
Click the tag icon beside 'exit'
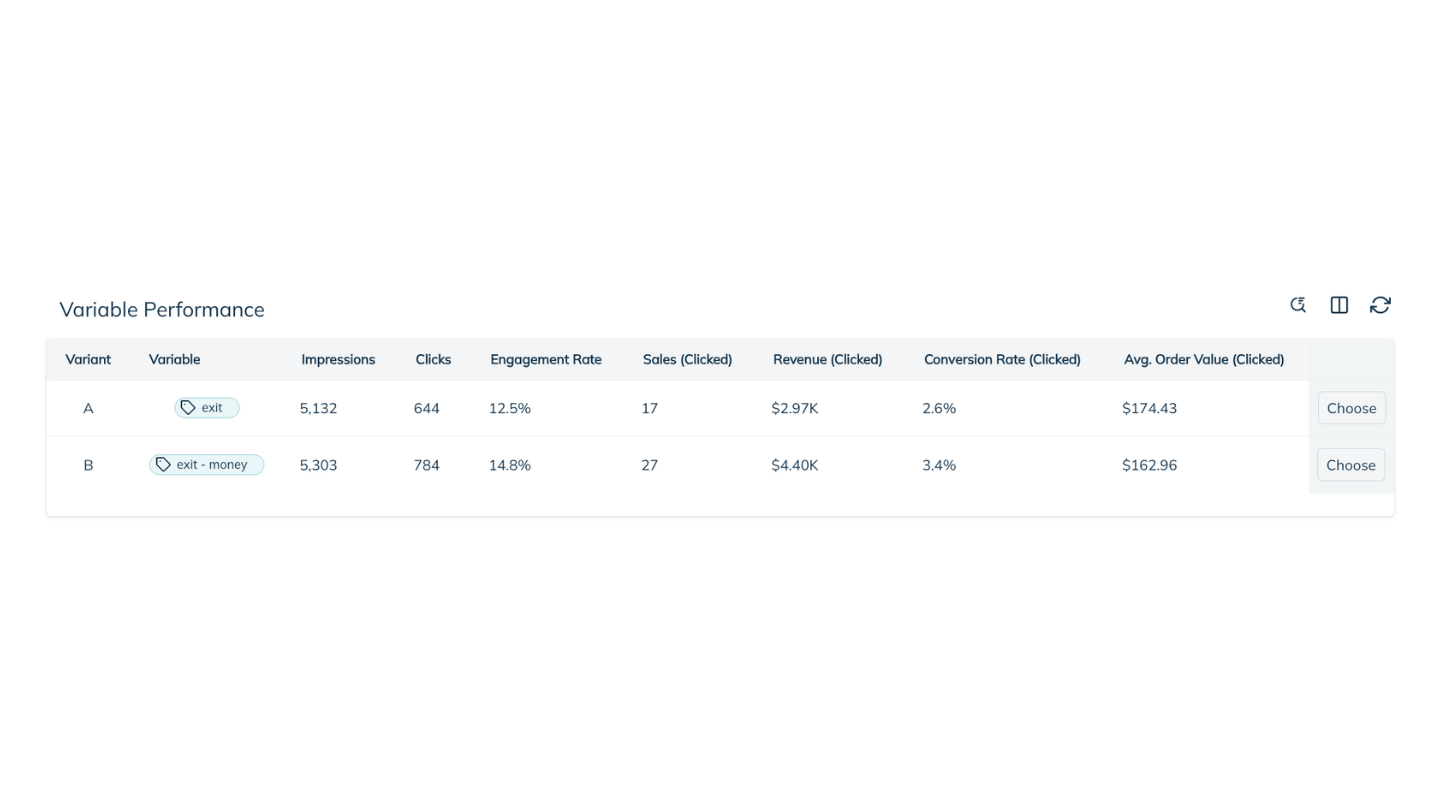click(187, 408)
